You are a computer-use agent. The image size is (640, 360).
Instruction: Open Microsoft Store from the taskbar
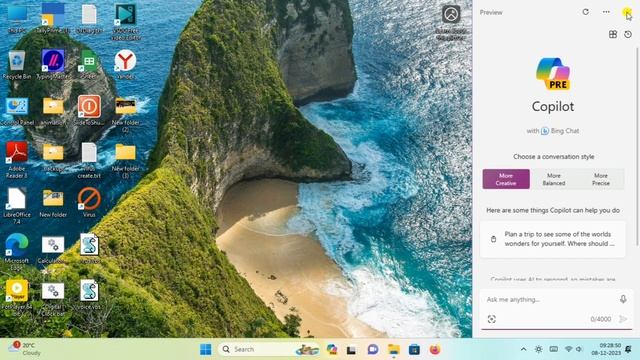click(414, 349)
